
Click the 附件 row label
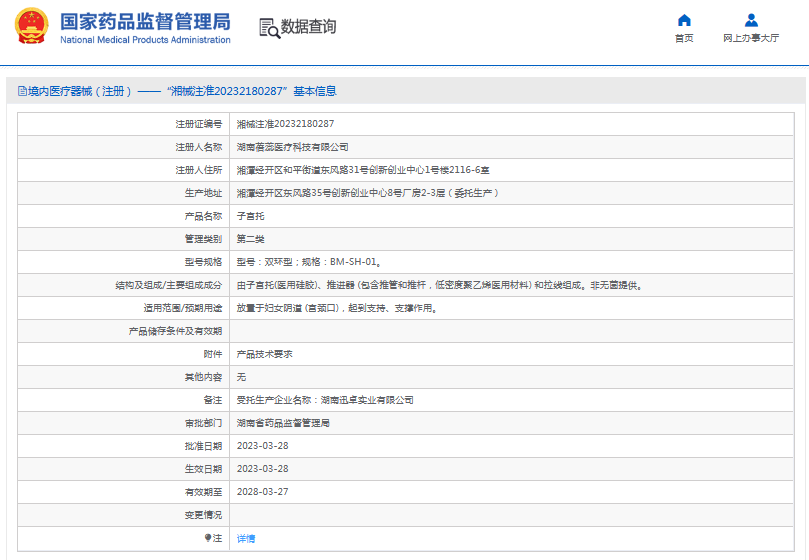213,354
